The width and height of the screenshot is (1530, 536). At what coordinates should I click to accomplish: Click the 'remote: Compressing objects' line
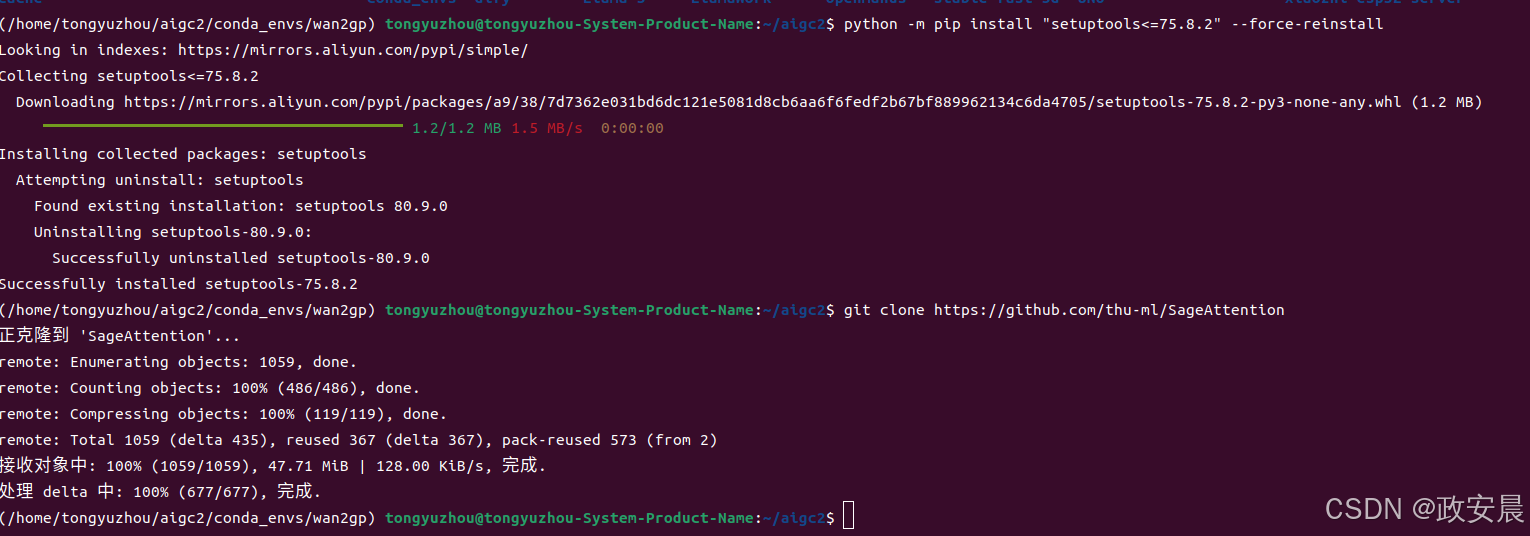tap(223, 414)
